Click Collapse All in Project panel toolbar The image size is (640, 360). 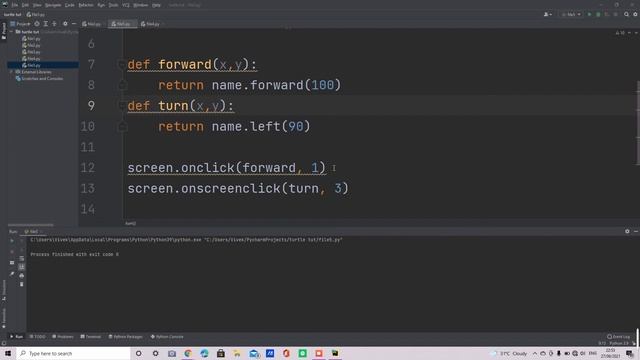pyautogui.click(x=54, y=24)
